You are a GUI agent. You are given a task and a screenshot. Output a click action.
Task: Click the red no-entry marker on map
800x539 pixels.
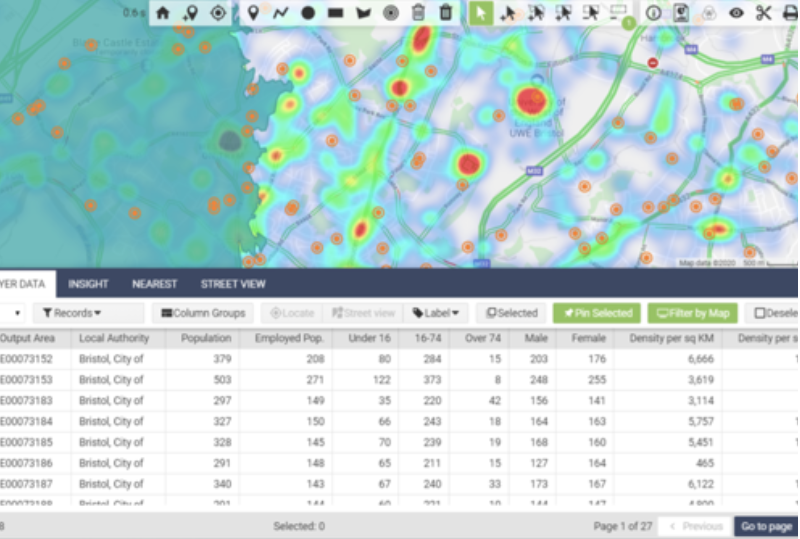click(x=653, y=63)
